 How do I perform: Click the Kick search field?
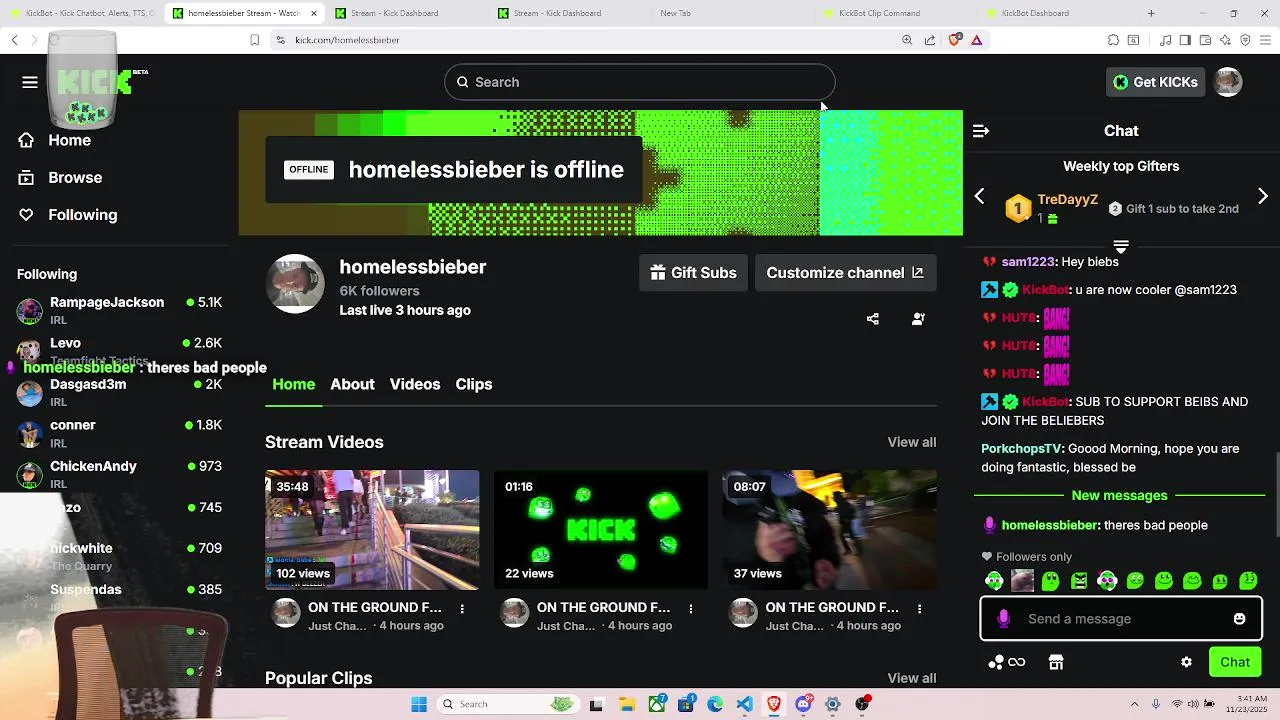(x=640, y=82)
